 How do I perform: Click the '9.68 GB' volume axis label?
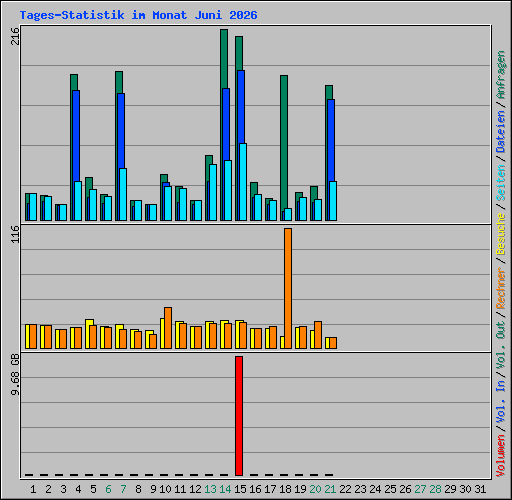[x=15, y=375]
